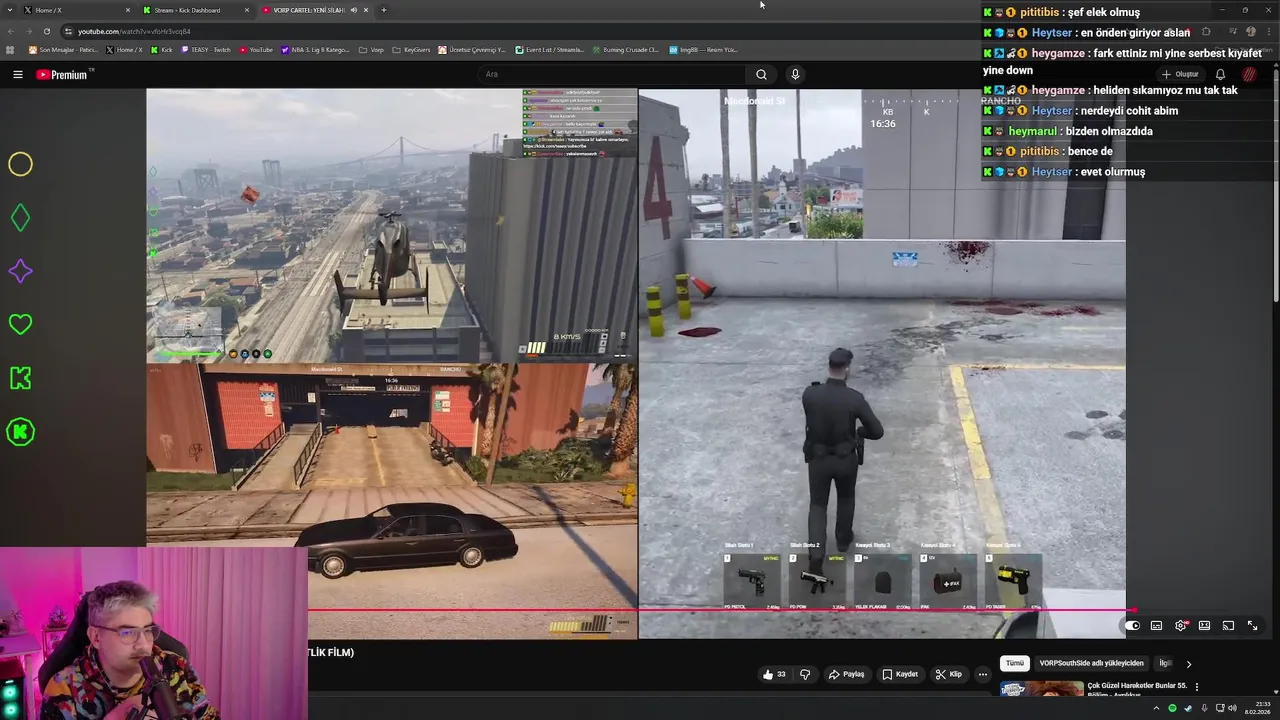Start voice search with the microphone icon
1280x720 pixels.
coord(795,74)
